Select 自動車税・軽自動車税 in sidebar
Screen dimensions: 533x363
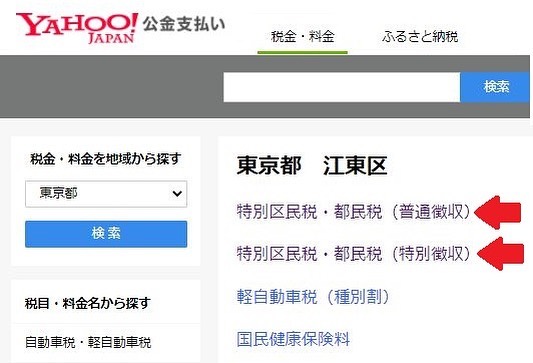(x=88, y=342)
